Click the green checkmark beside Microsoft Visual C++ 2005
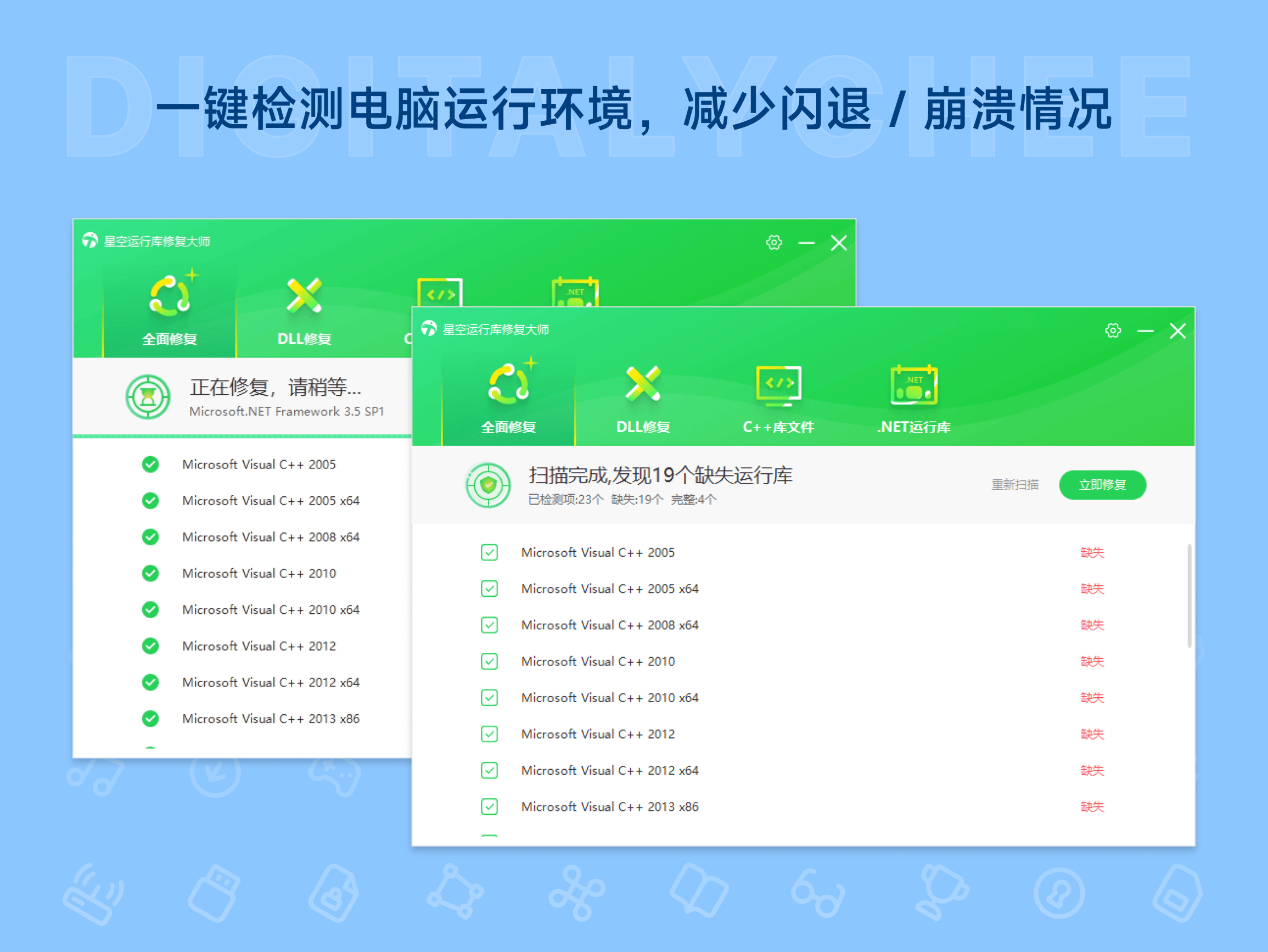 pyautogui.click(x=150, y=464)
